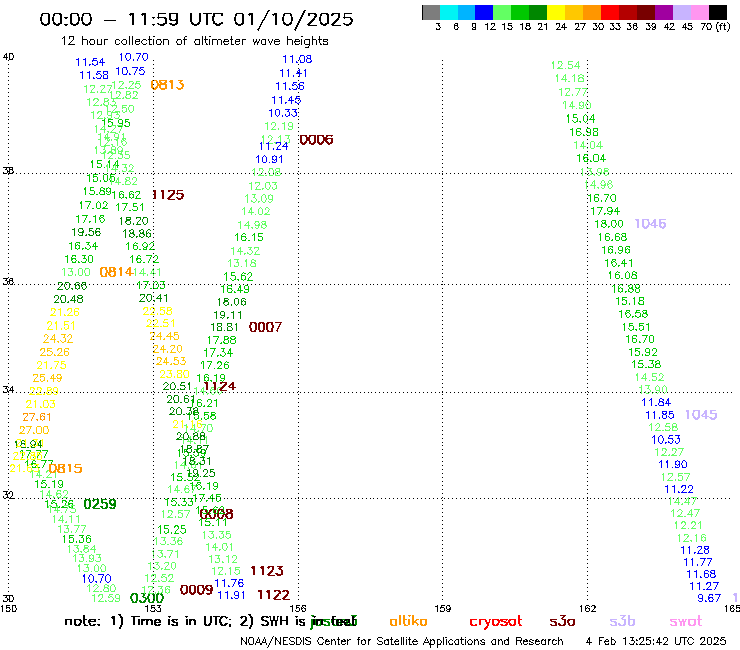Click longitude axis label '159'
This screenshot has width=740, height=650.
[443, 609]
